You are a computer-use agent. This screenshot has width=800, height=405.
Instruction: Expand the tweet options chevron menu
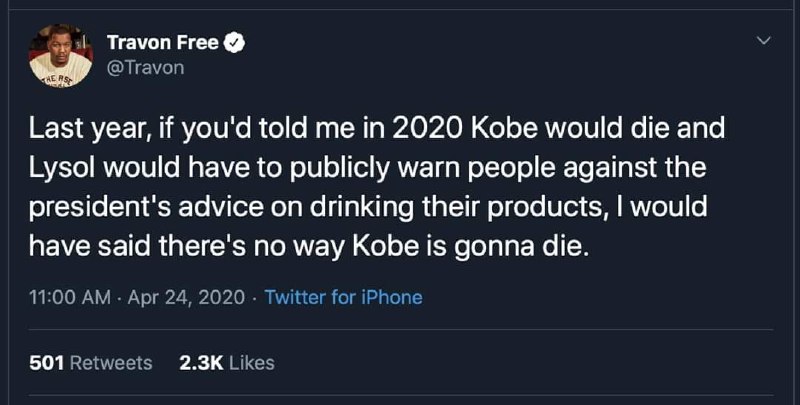point(763,40)
